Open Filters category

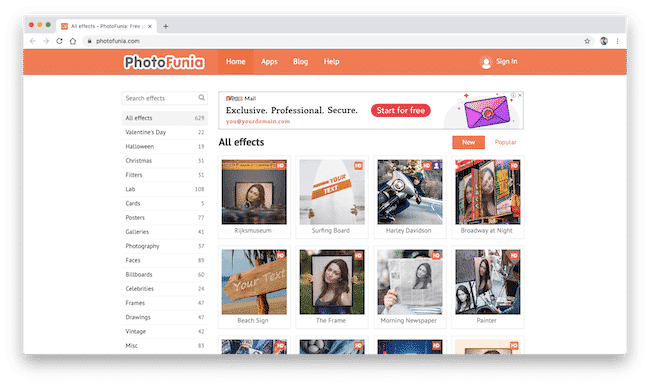pyautogui.click(x=165, y=175)
